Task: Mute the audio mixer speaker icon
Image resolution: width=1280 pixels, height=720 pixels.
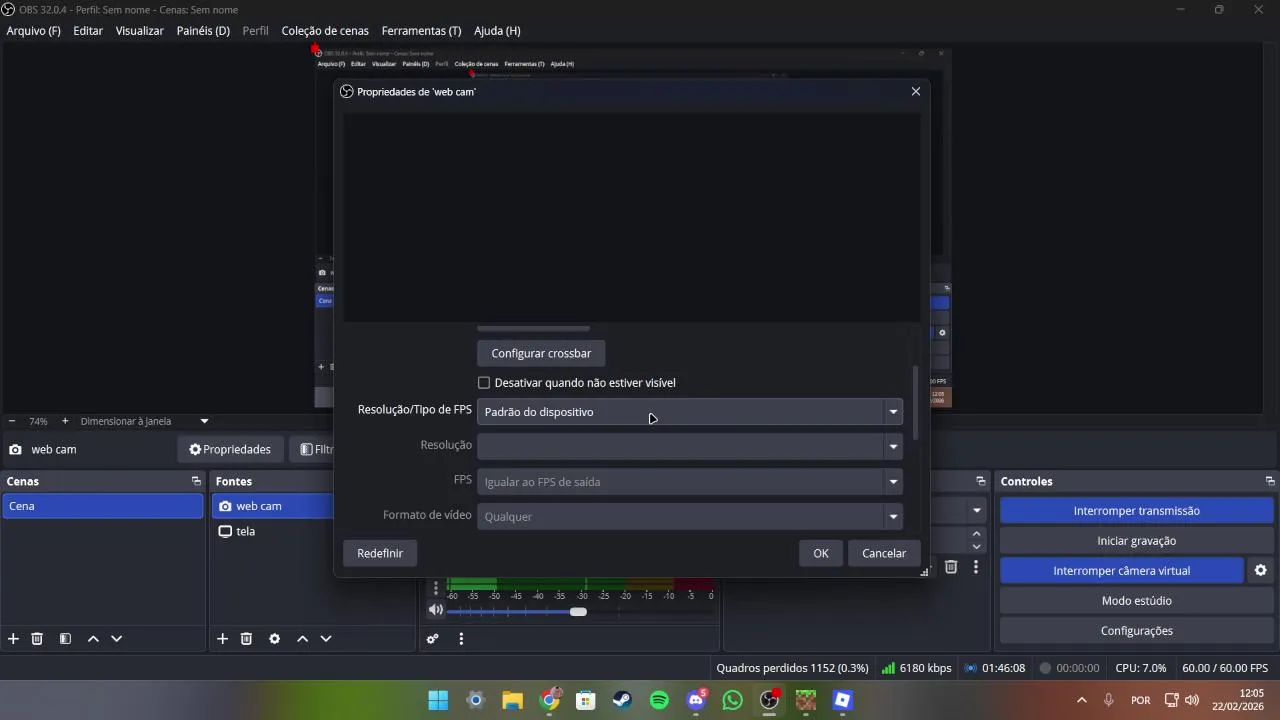Action: click(436, 610)
